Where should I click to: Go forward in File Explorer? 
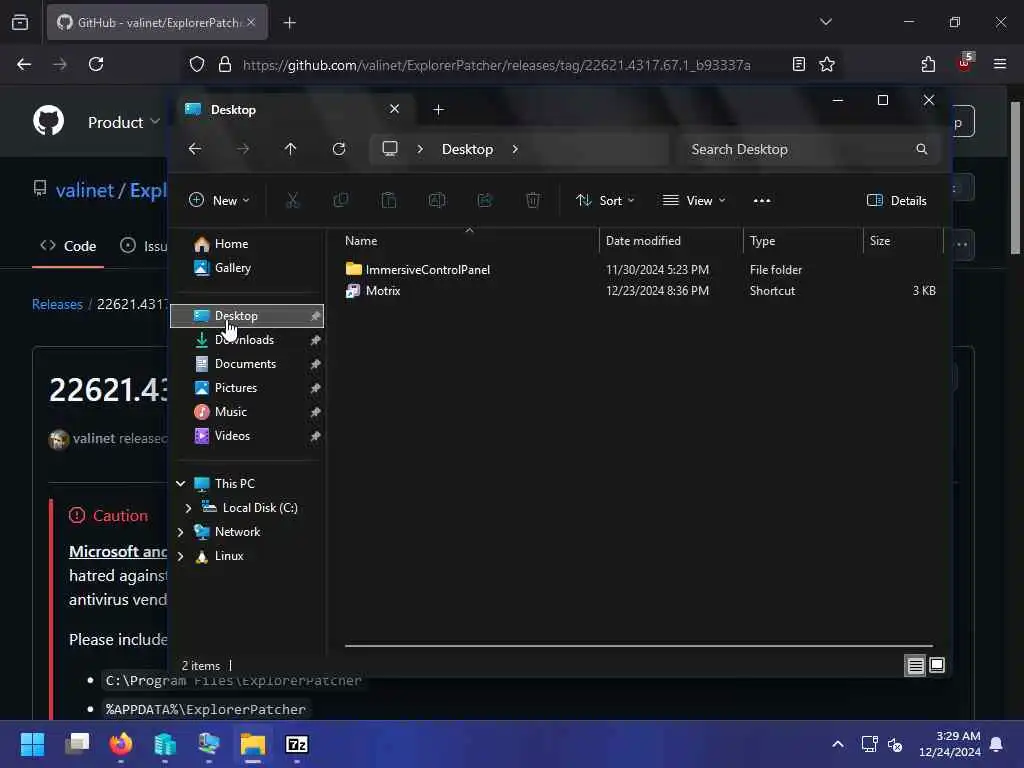(x=243, y=149)
